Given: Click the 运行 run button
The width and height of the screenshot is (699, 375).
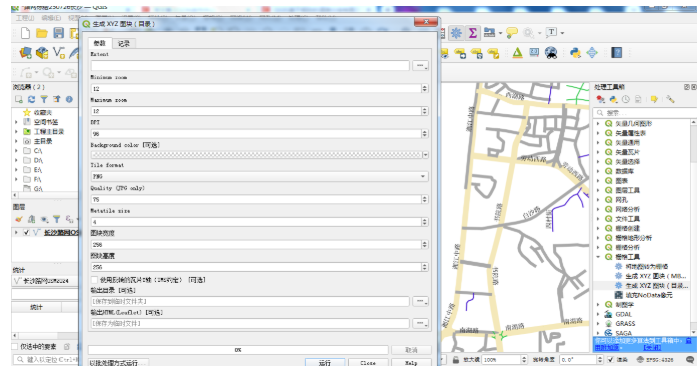Looking at the screenshot, I should (325, 363).
